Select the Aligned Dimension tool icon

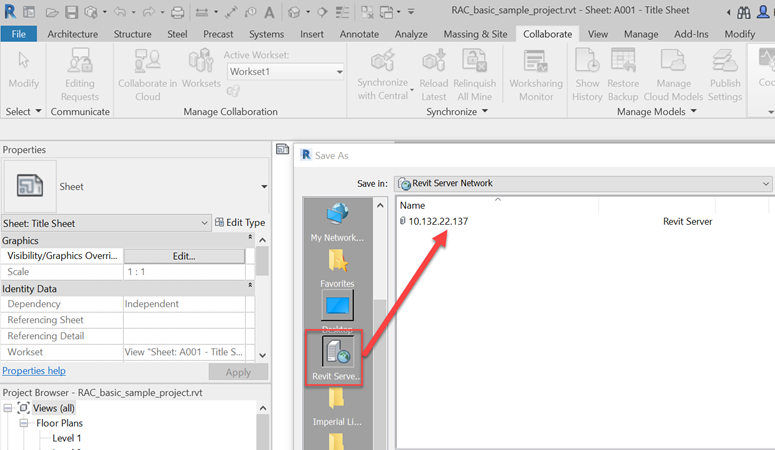[231, 12]
